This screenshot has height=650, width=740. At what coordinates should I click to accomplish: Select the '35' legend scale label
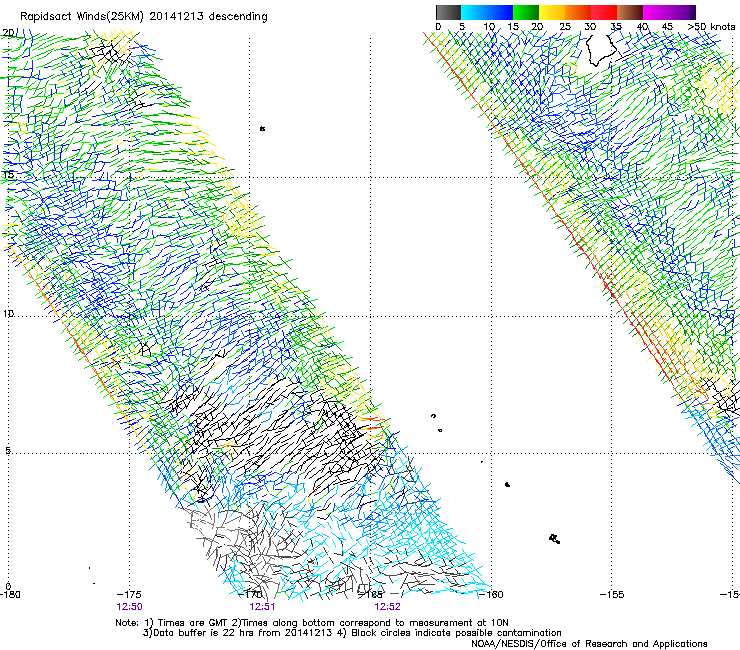click(x=616, y=26)
